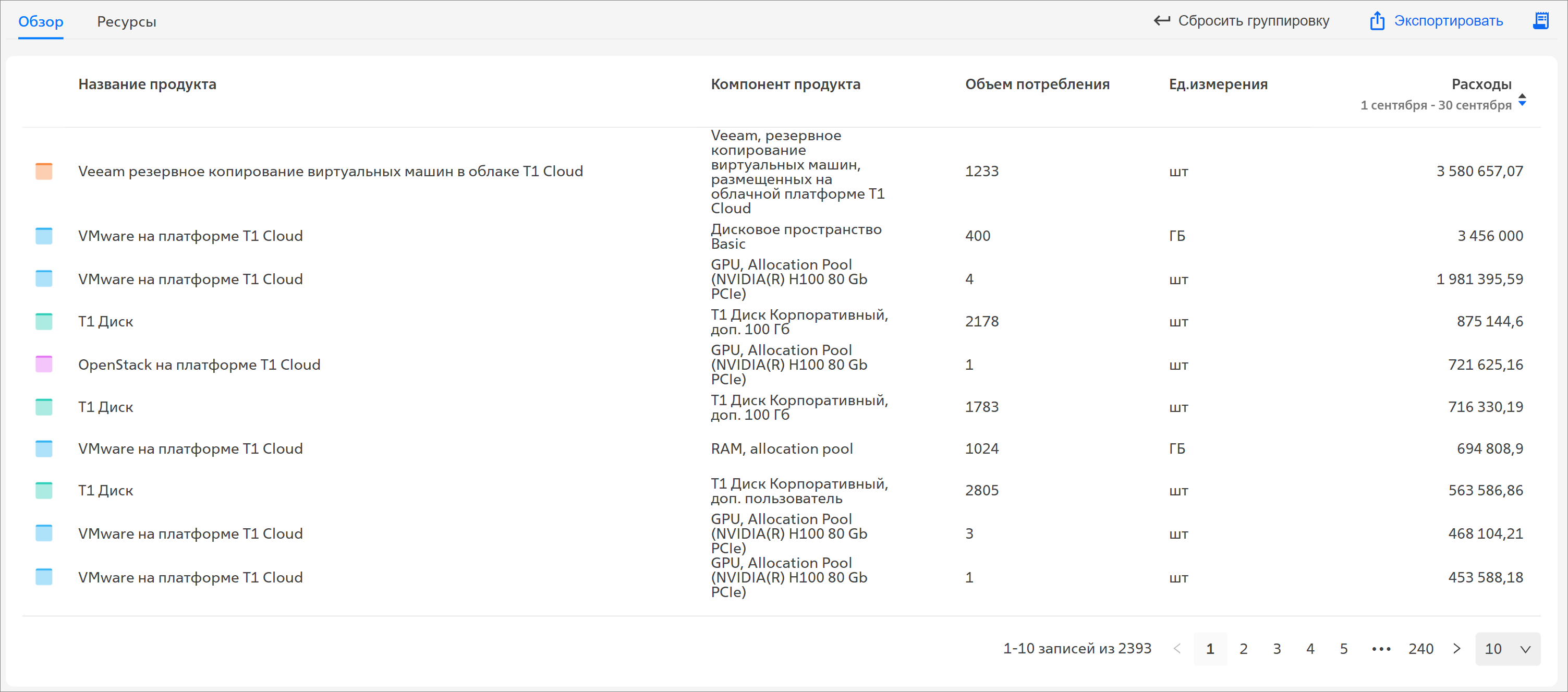Jump to last page 240

click(x=1421, y=649)
